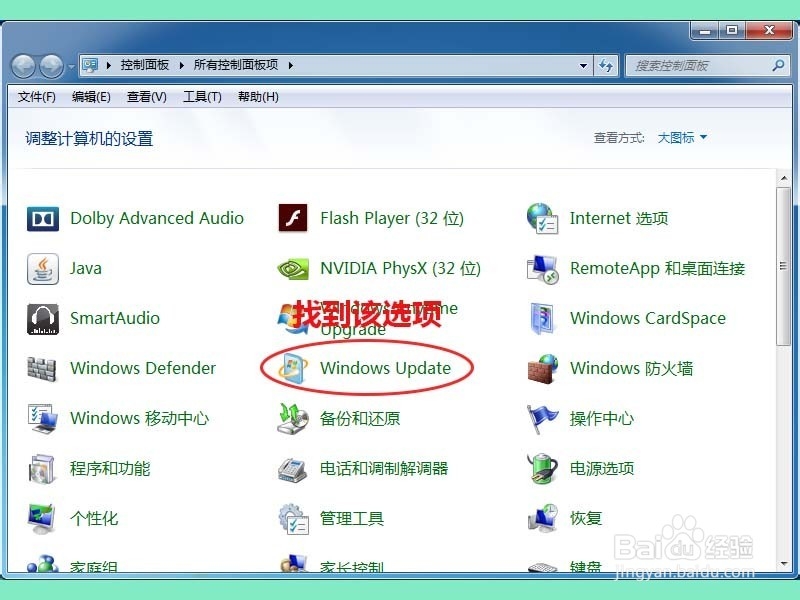Open the 备份和还原 icon

point(293,418)
